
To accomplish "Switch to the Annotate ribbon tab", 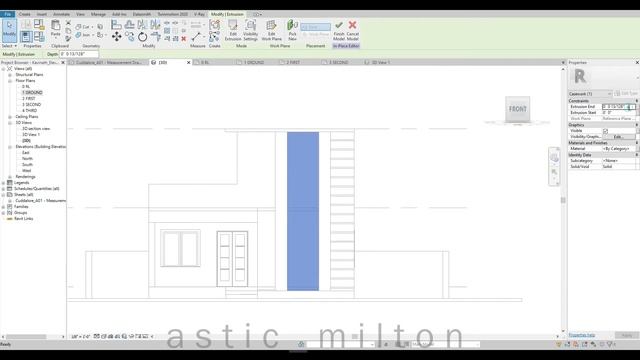I will [61, 14].
